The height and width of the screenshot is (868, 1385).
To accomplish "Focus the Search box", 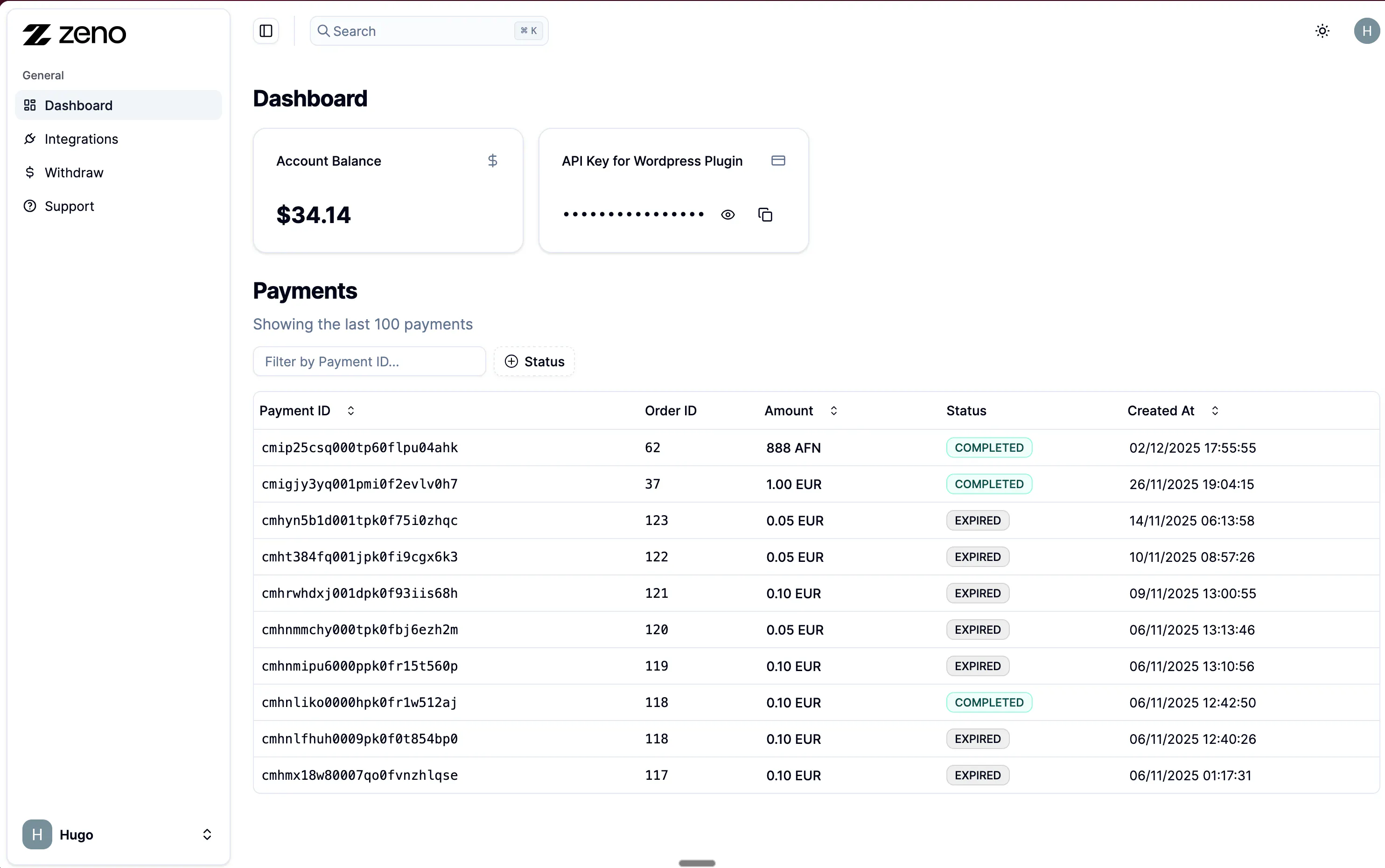I will click(429, 31).
